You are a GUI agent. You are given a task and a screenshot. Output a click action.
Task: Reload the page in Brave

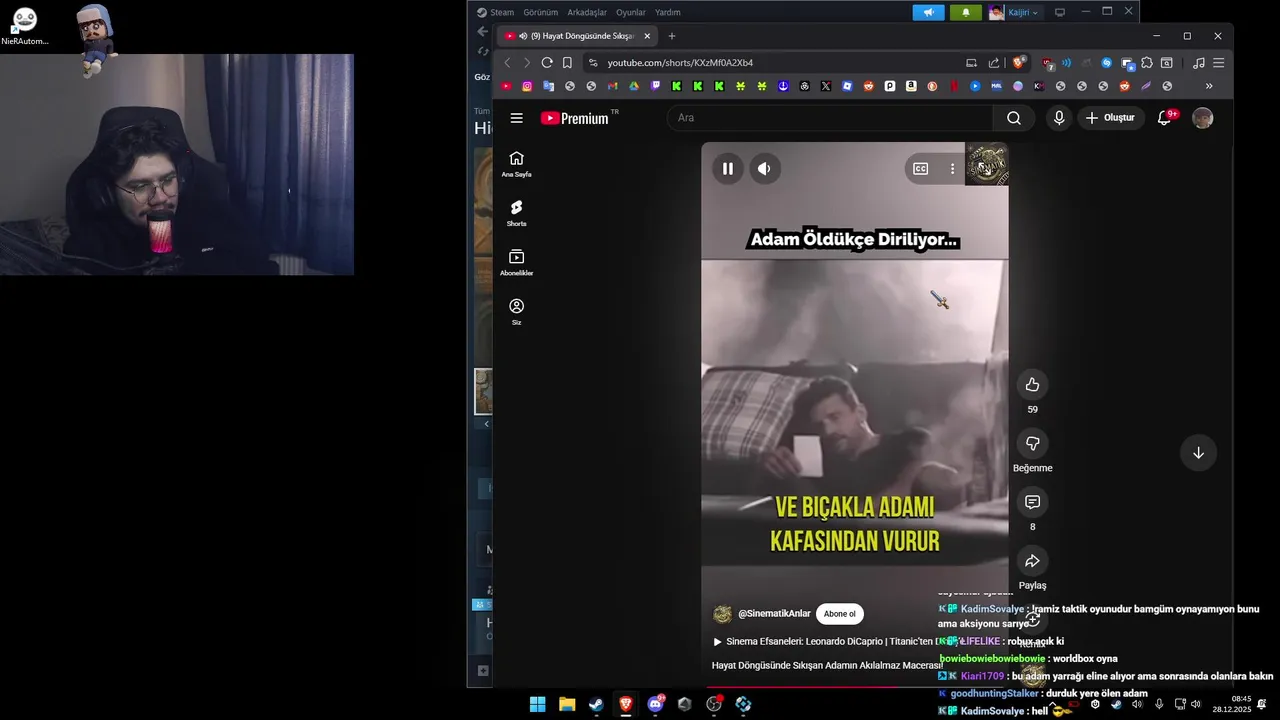point(547,63)
